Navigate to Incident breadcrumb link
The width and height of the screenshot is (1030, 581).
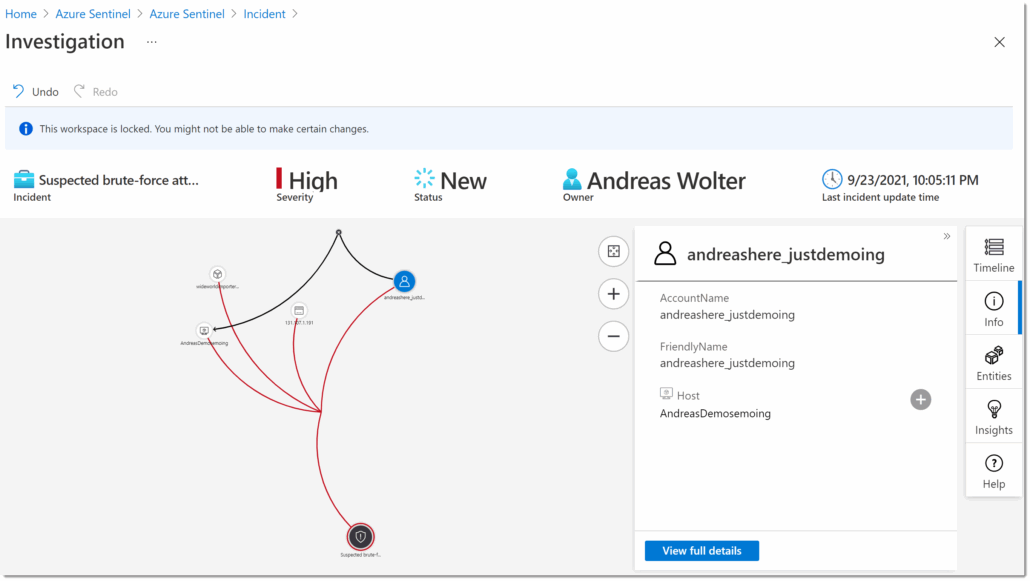coord(265,14)
